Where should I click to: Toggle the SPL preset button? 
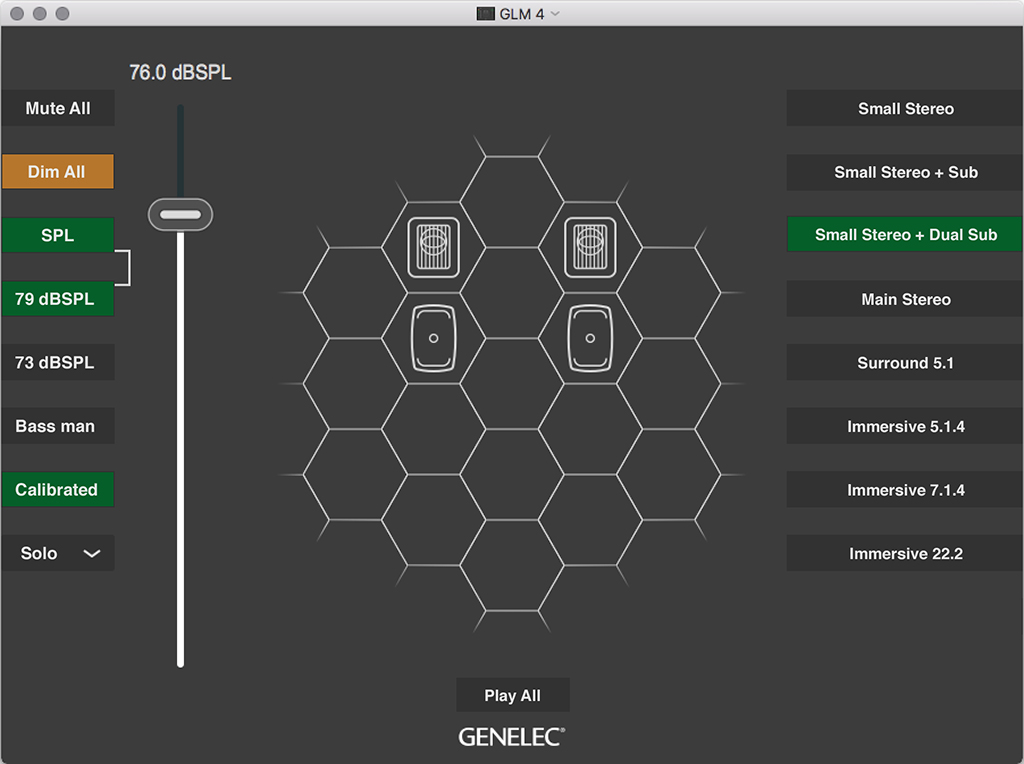pos(58,236)
